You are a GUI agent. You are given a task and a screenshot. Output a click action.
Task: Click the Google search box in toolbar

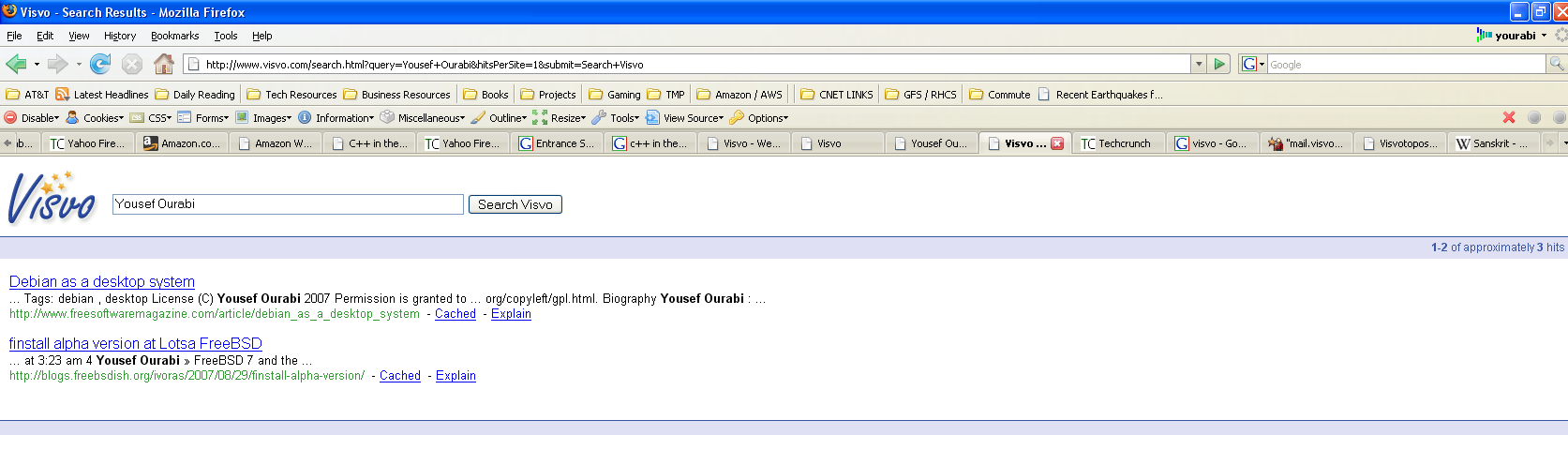[x=1406, y=64]
